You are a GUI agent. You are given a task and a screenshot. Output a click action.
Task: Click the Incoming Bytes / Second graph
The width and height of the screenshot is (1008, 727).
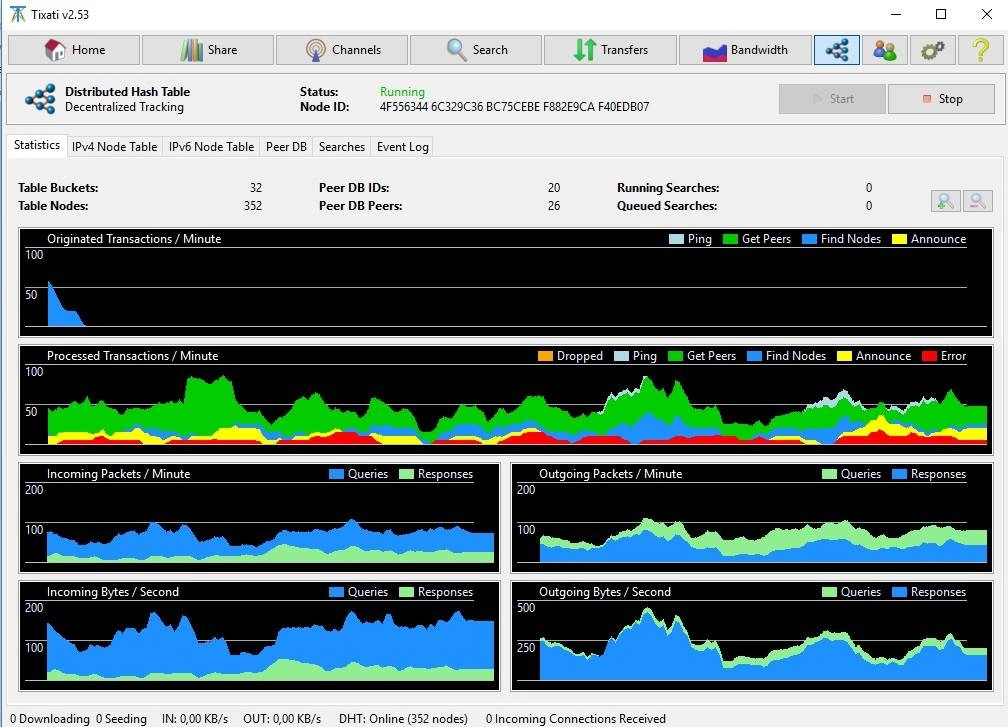pos(260,636)
